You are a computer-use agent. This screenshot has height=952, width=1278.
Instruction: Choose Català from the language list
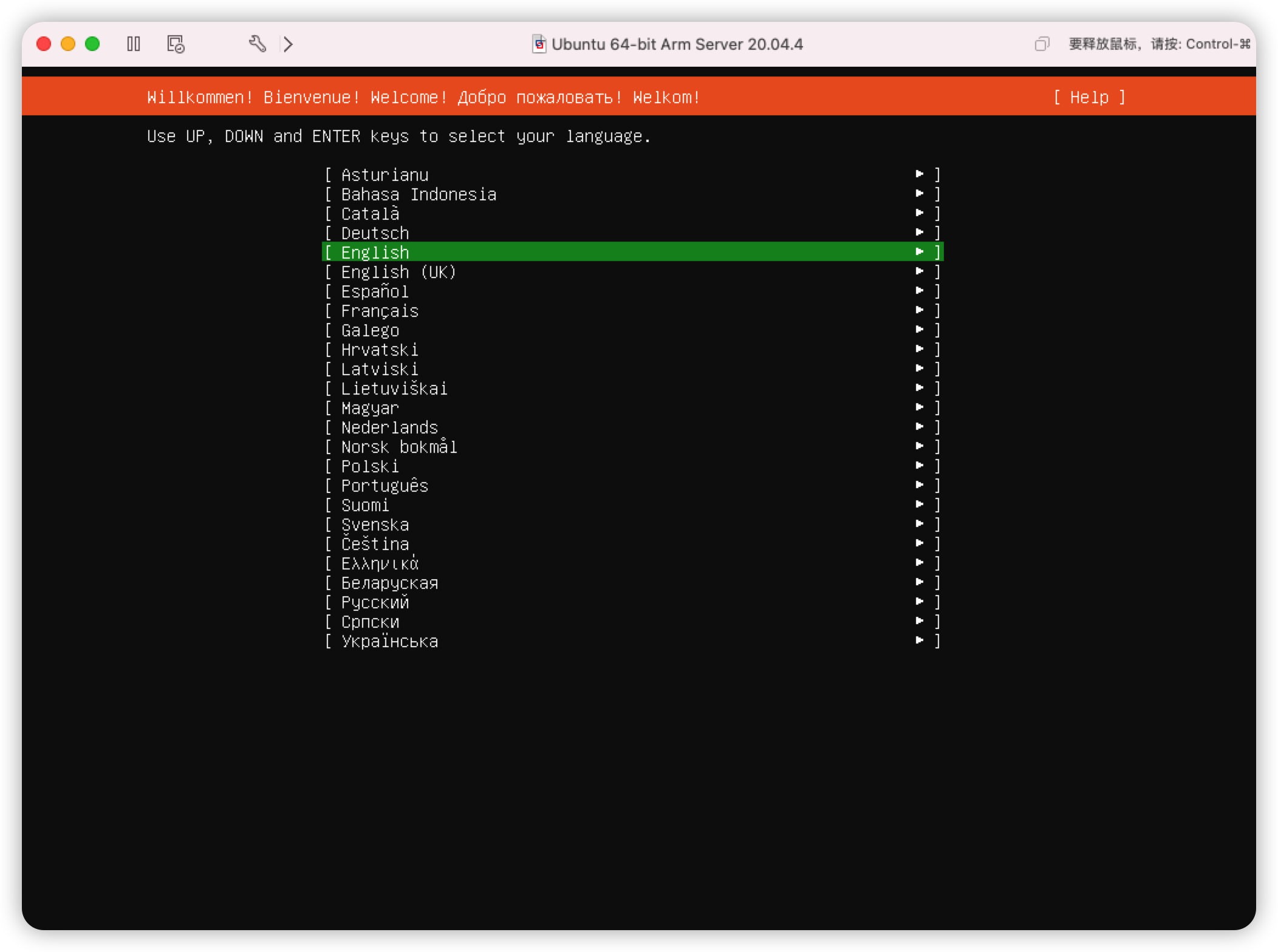click(x=632, y=214)
